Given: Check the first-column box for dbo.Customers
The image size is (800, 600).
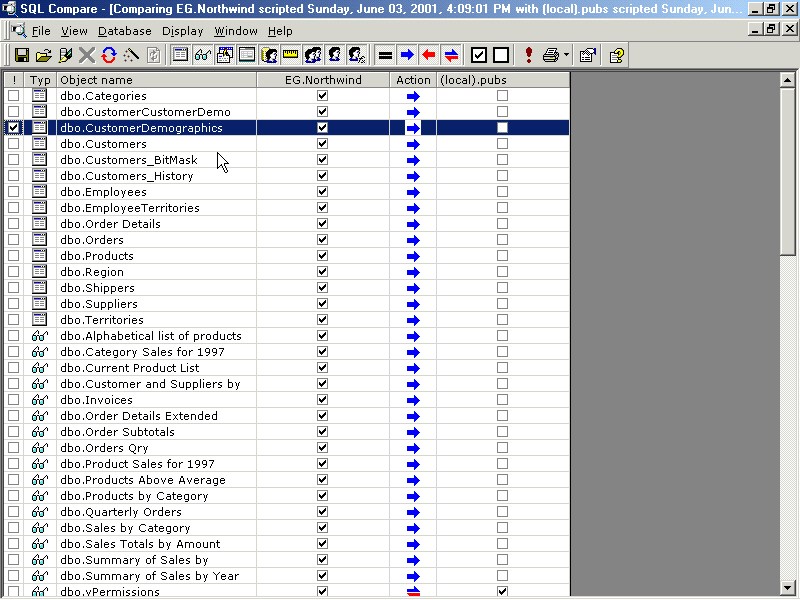Looking at the screenshot, I should [x=13, y=144].
